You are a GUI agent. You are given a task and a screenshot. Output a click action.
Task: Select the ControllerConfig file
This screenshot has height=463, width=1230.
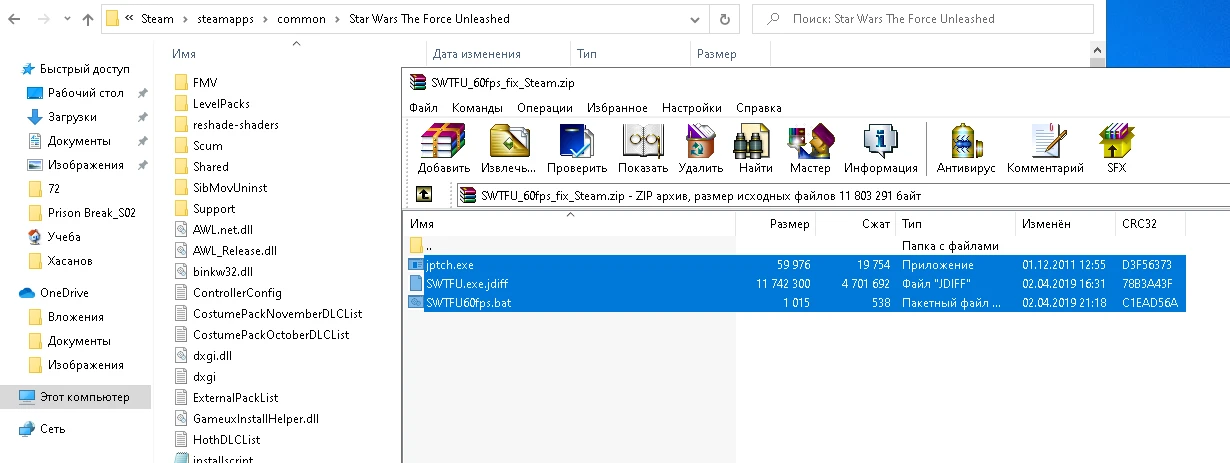tap(227, 292)
